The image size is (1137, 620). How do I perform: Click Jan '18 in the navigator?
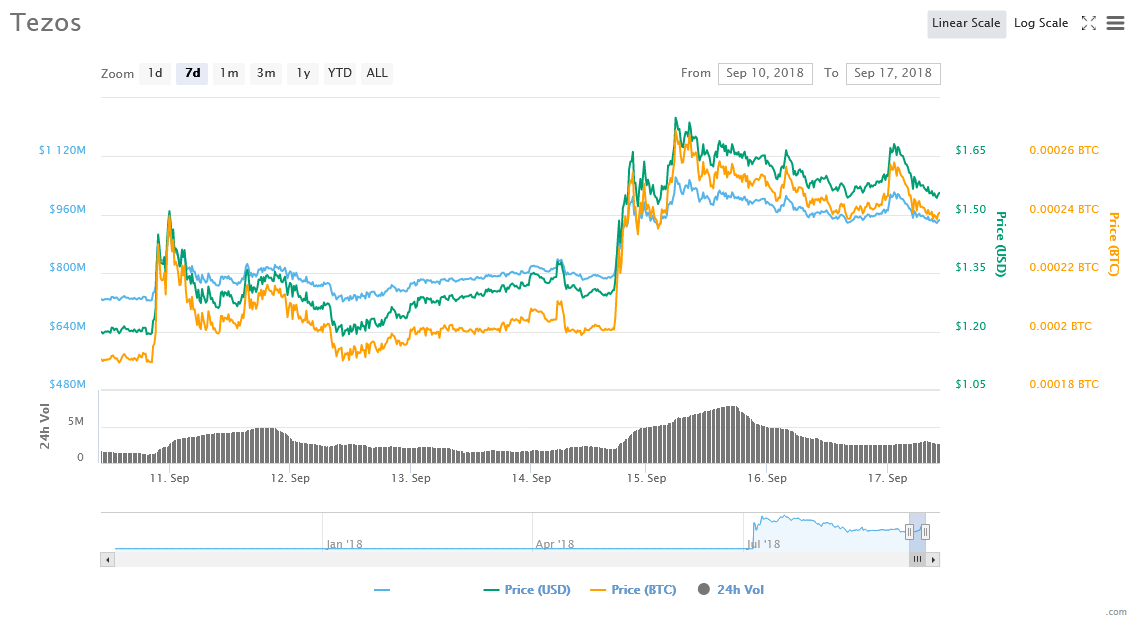[344, 545]
